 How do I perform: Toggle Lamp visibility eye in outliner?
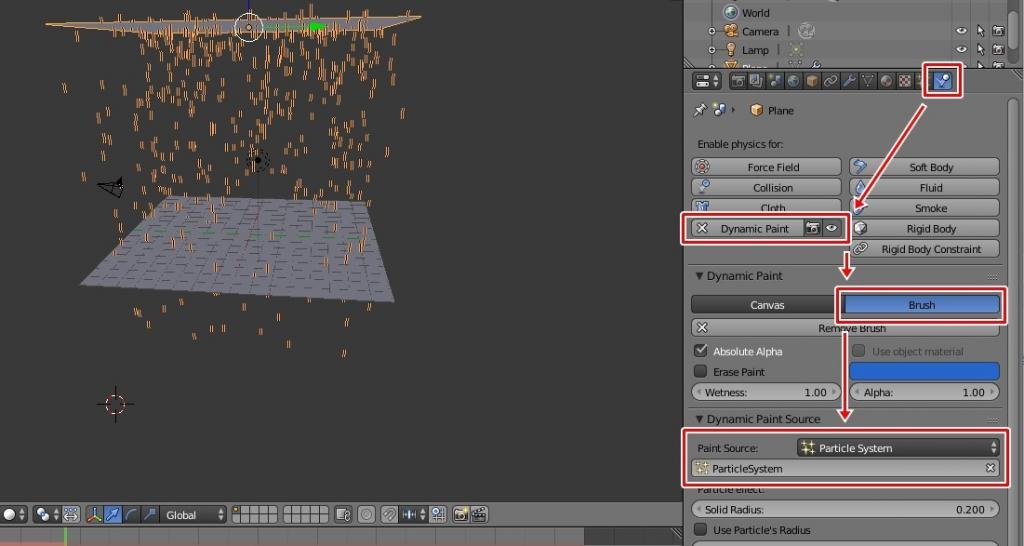click(x=961, y=49)
